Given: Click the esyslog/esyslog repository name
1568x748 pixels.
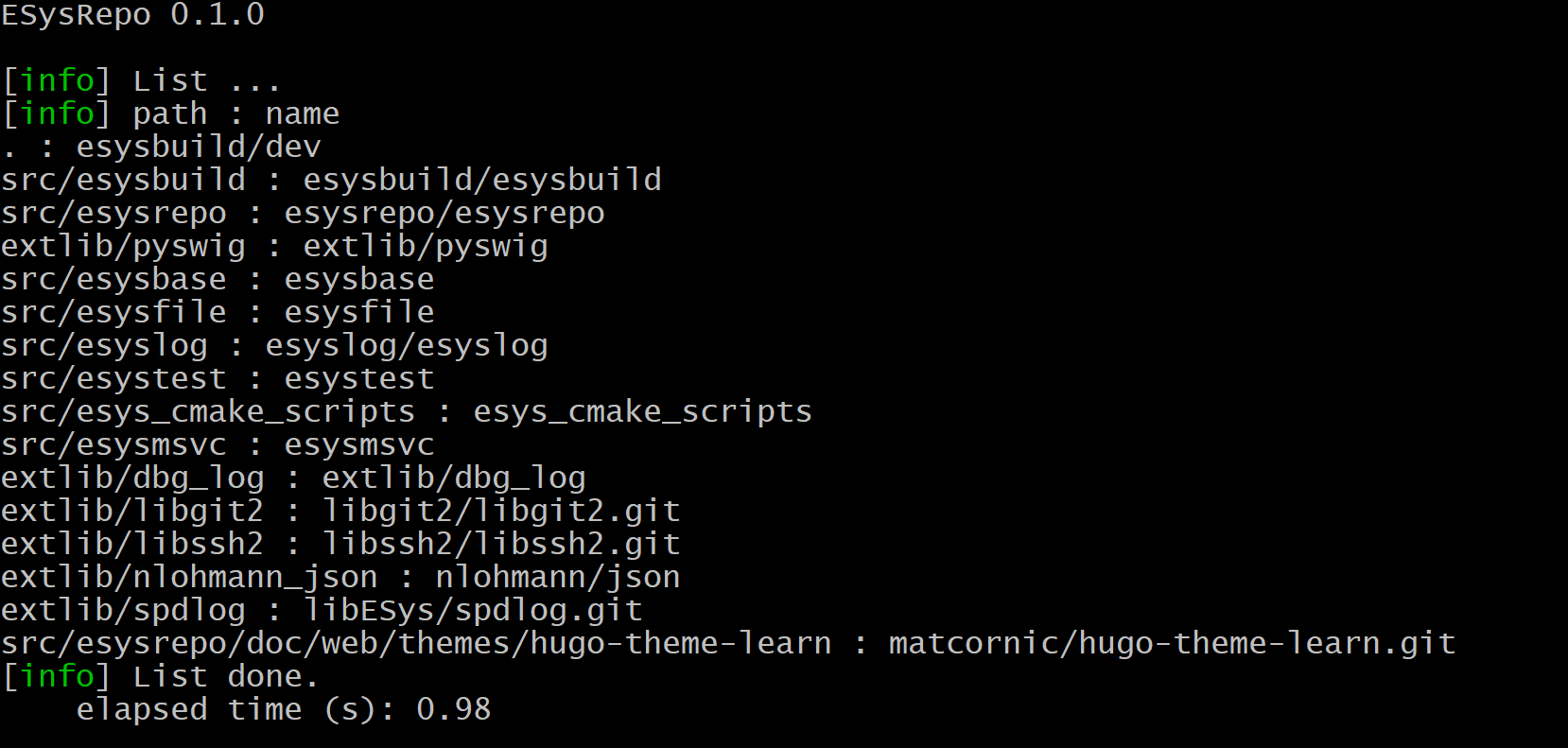Looking at the screenshot, I should (407, 346).
